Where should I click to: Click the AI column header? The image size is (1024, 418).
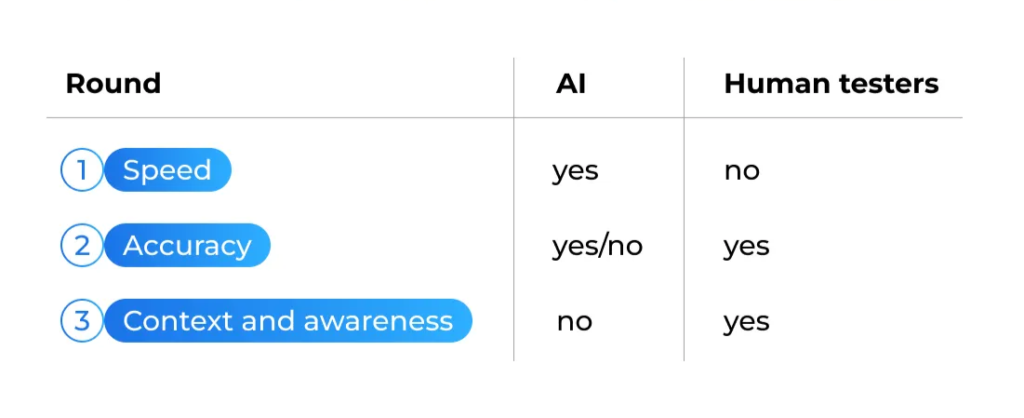tap(571, 84)
